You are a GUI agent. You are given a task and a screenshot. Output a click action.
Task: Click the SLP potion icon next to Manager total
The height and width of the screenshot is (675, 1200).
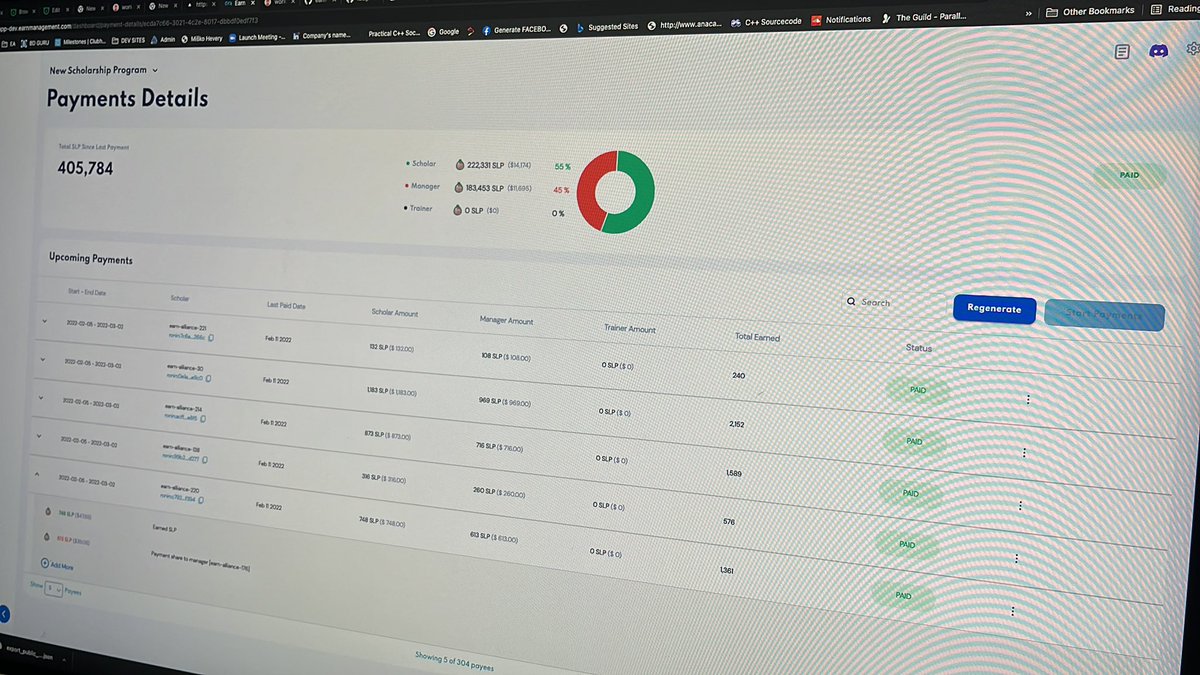pos(459,186)
